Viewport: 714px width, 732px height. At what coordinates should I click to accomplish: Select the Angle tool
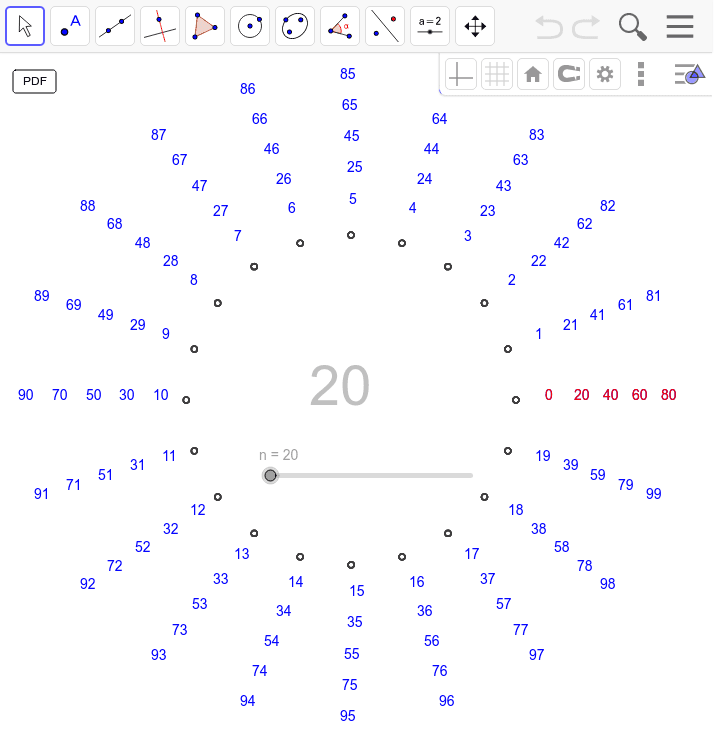coord(340,26)
